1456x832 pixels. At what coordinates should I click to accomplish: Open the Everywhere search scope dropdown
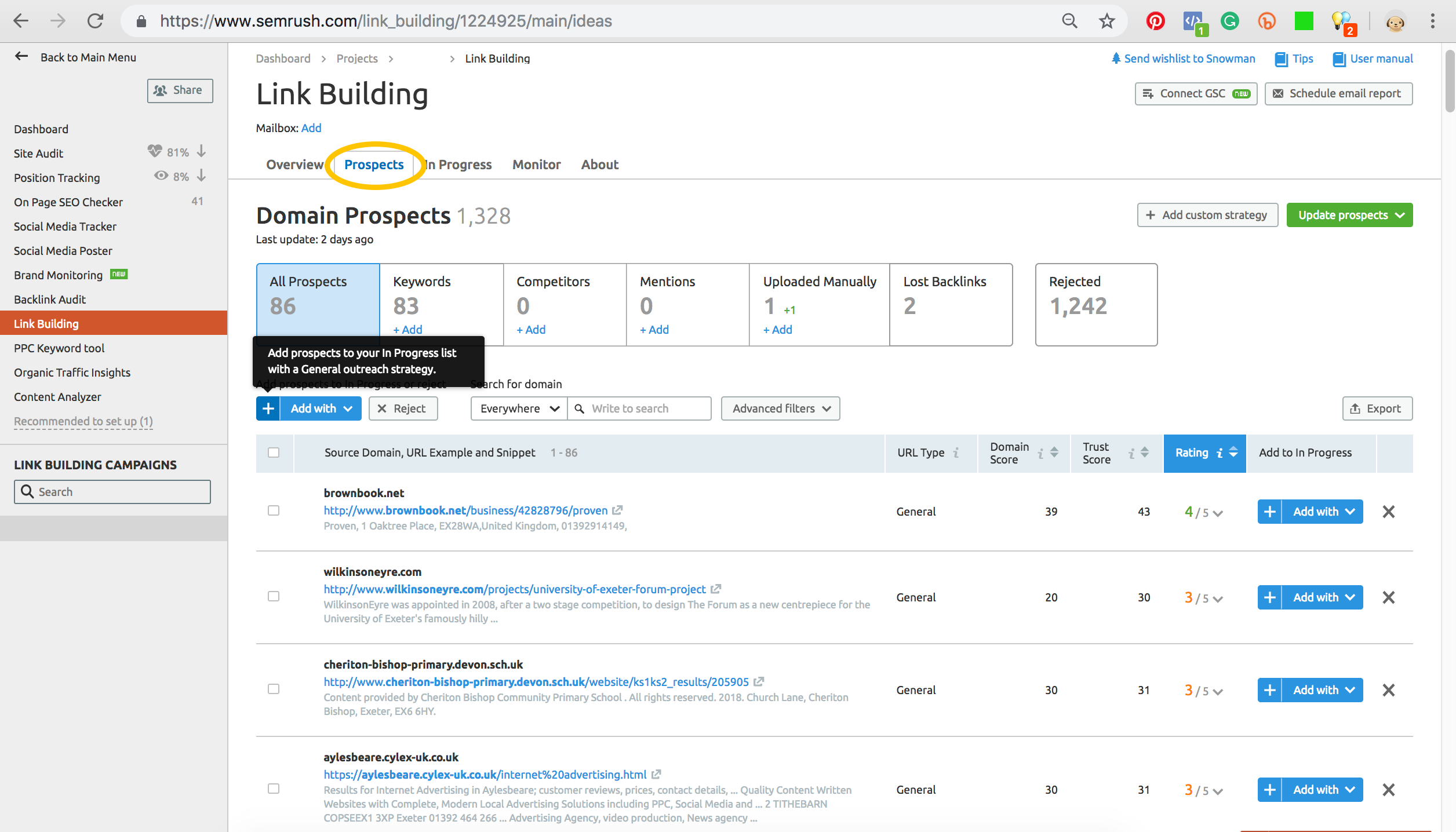pyautogui.click(x=519, y=408)
